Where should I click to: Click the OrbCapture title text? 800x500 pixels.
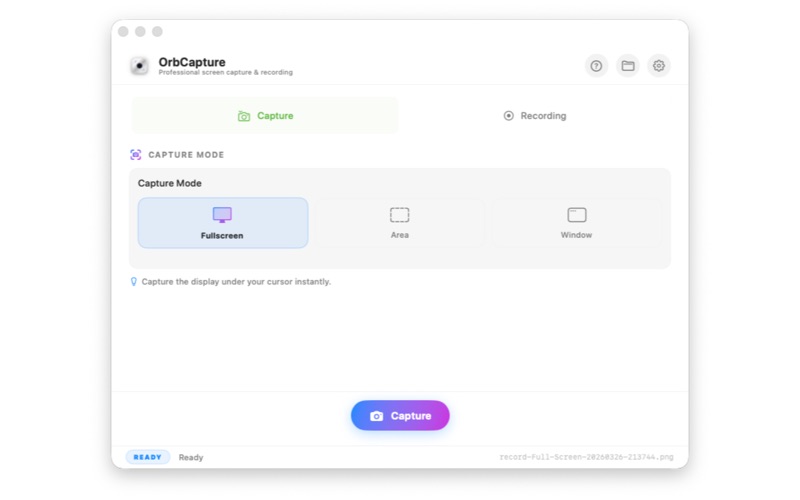tap(192, 62)
